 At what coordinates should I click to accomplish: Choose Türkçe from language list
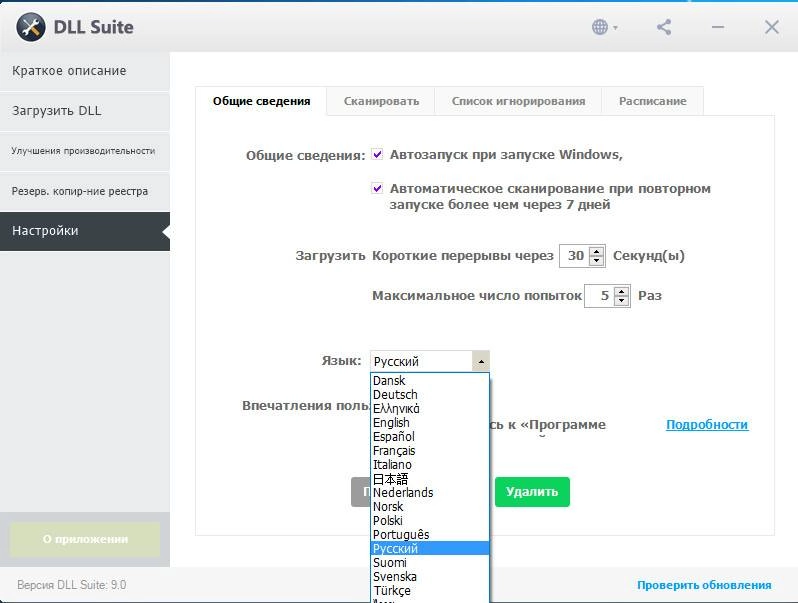click(x=430, y=591)
